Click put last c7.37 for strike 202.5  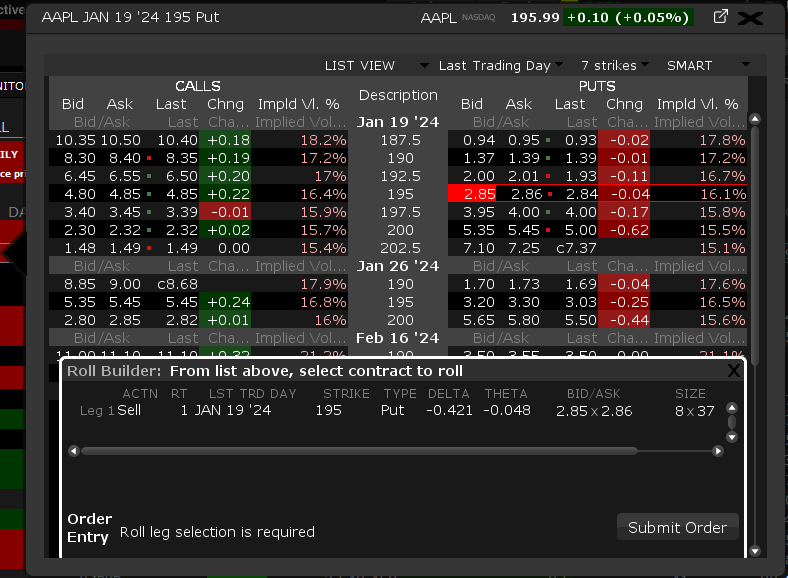click(x=576, y=248)
